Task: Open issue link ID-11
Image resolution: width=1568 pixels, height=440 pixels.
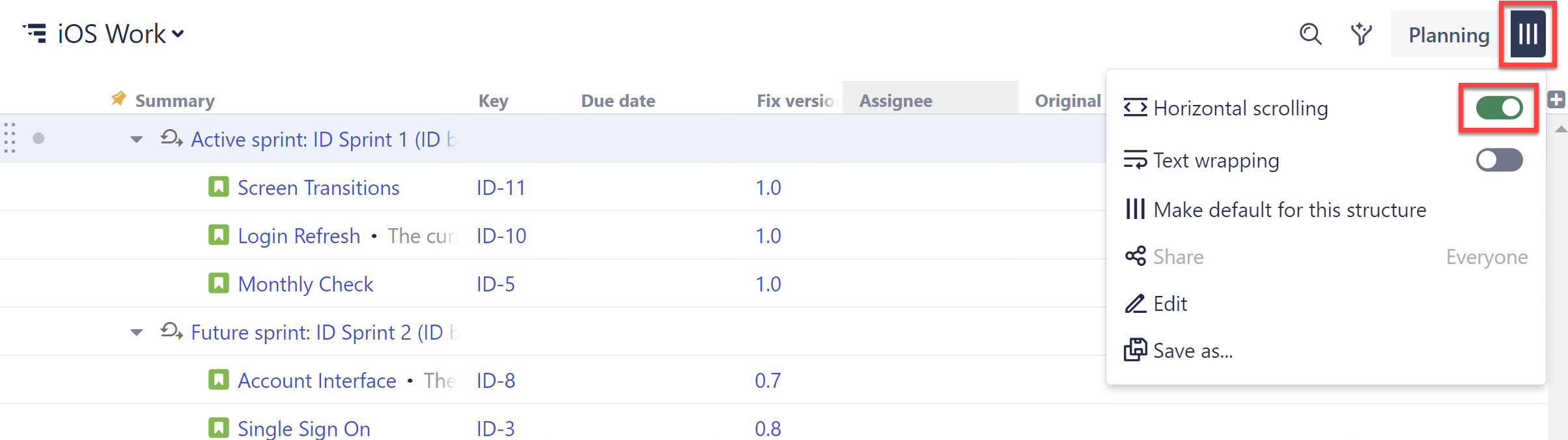Action: tap(501, 188)
